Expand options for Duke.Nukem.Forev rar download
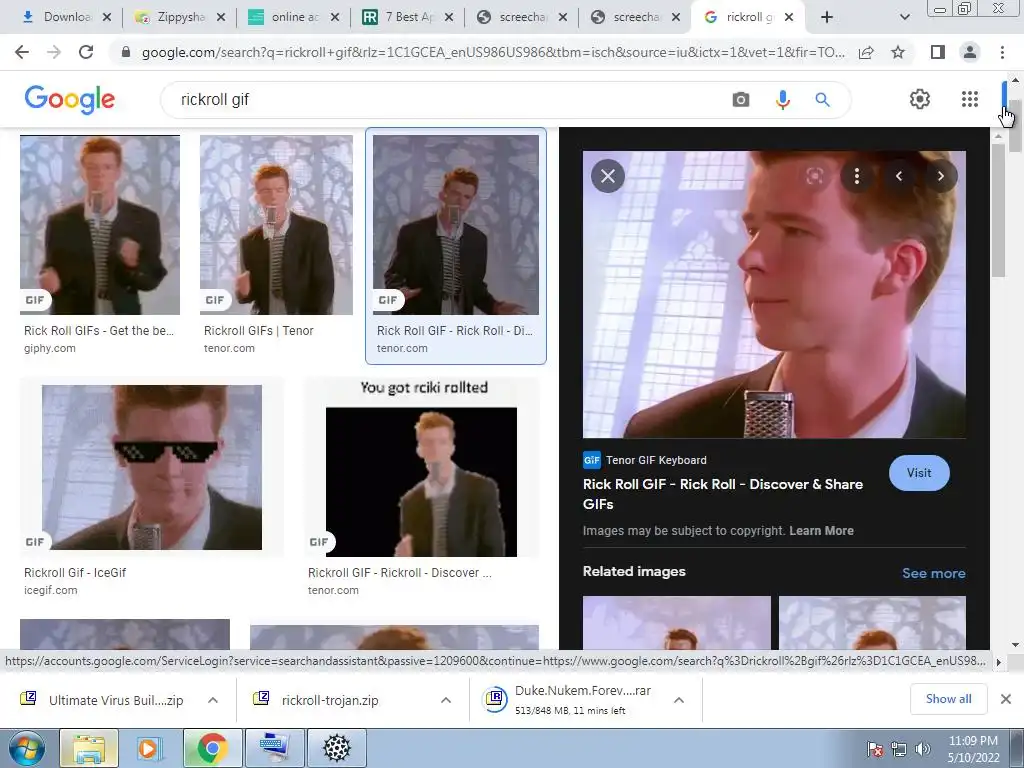Image resolution: width=1024 pixels, height=768 pixels. pos(679,700)
